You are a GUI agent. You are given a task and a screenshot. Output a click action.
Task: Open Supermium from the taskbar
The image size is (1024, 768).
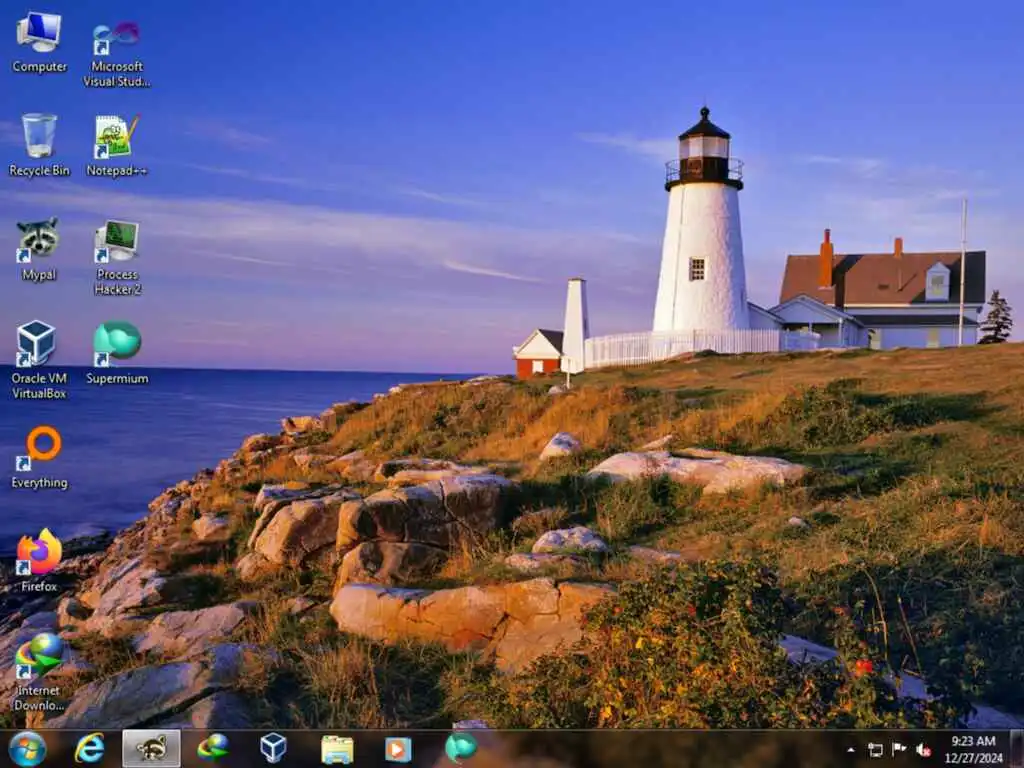tap(460, 748)
